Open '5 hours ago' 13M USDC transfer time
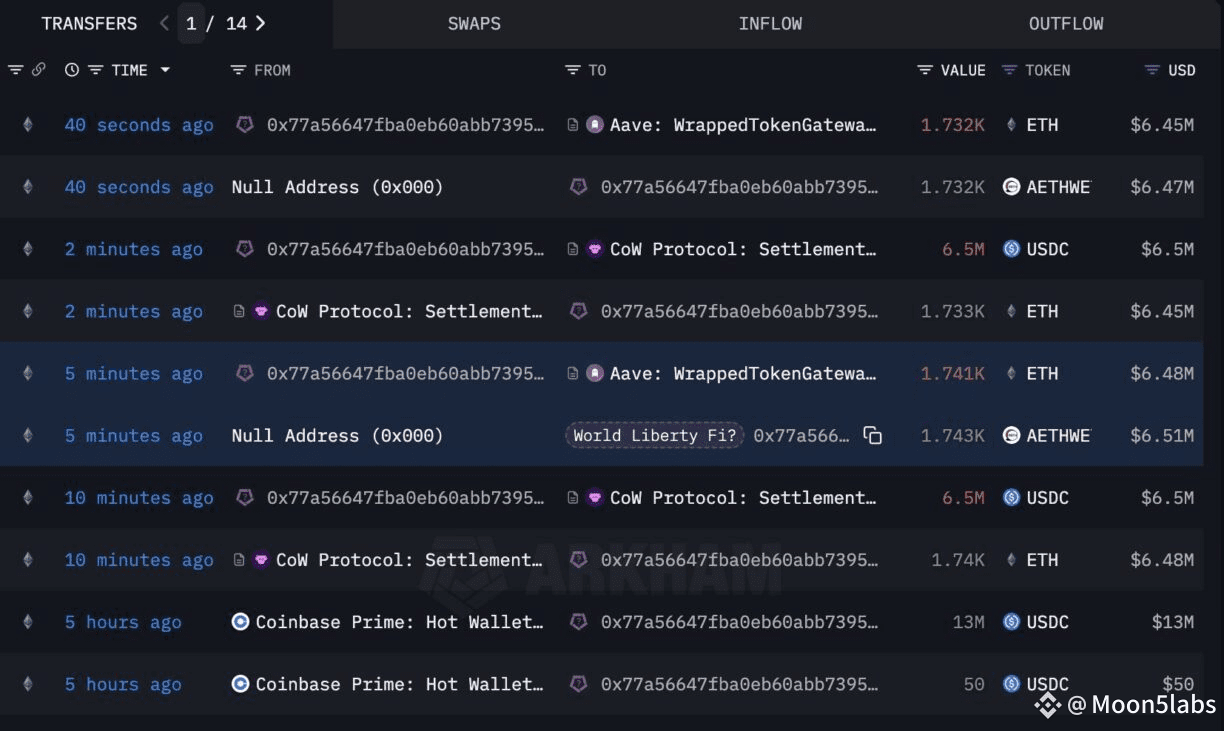Viewport: 1224px width, 731px height. coord(123,622)
